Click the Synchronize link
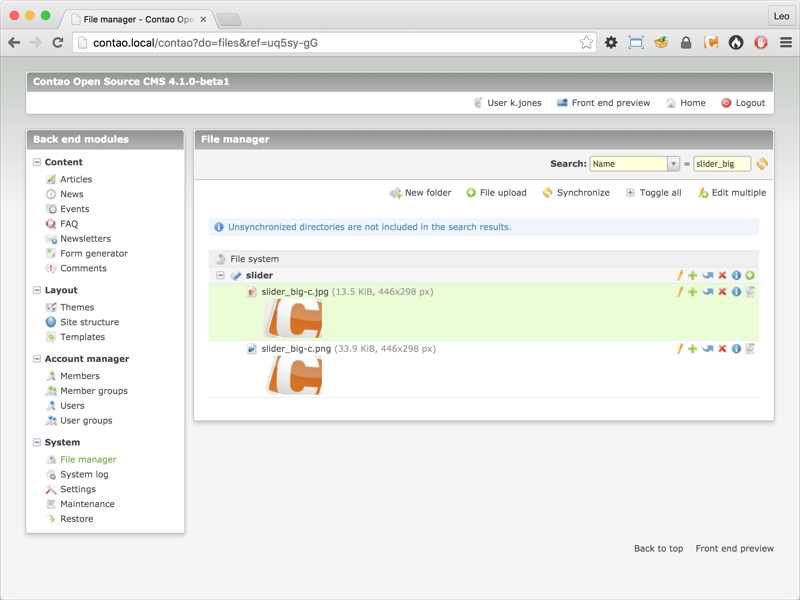Viewport: 800px width, 600px height. tap(576, 193)
